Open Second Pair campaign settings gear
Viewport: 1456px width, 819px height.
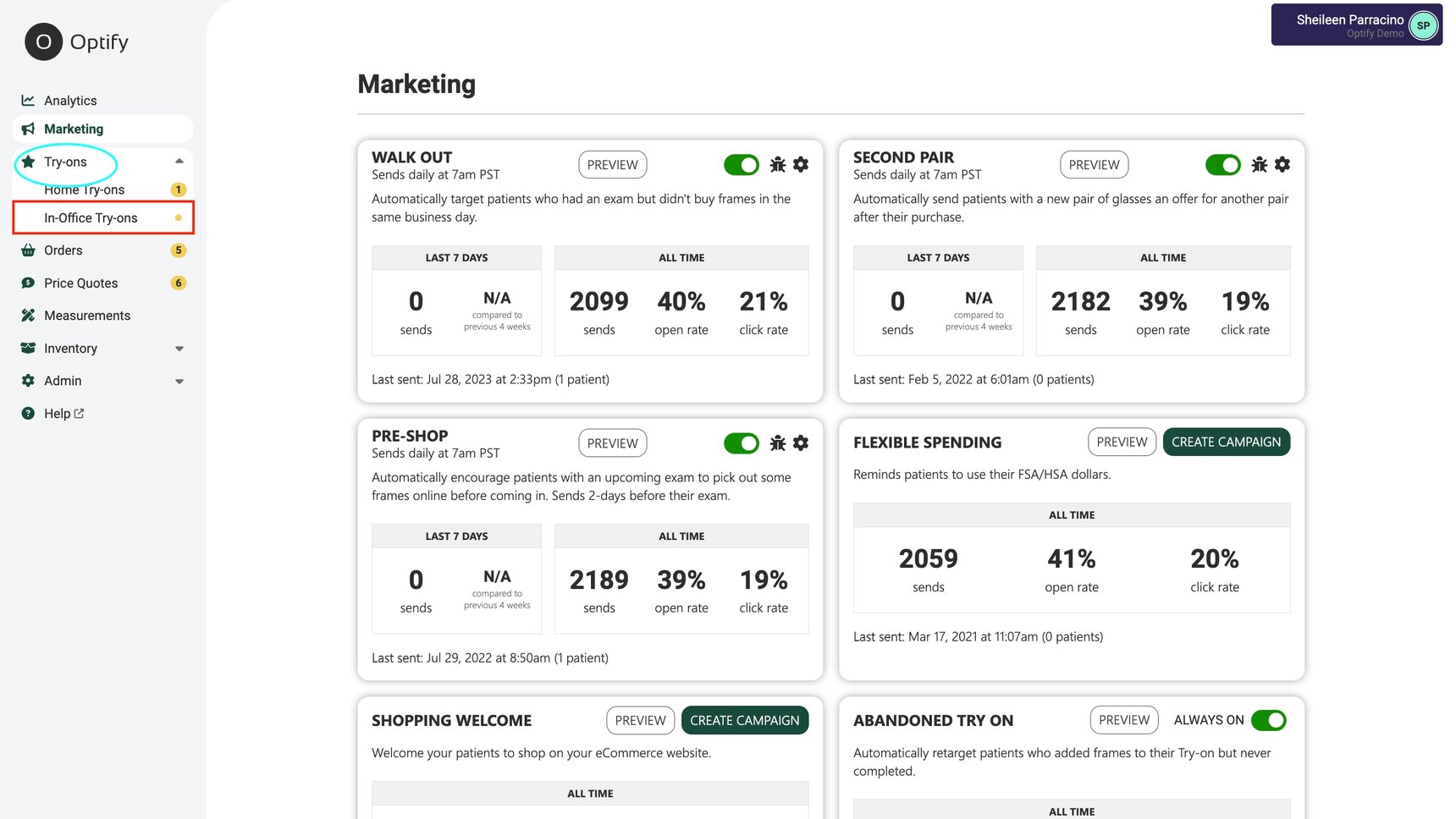pyautogui.click(x=1282, y=165)
